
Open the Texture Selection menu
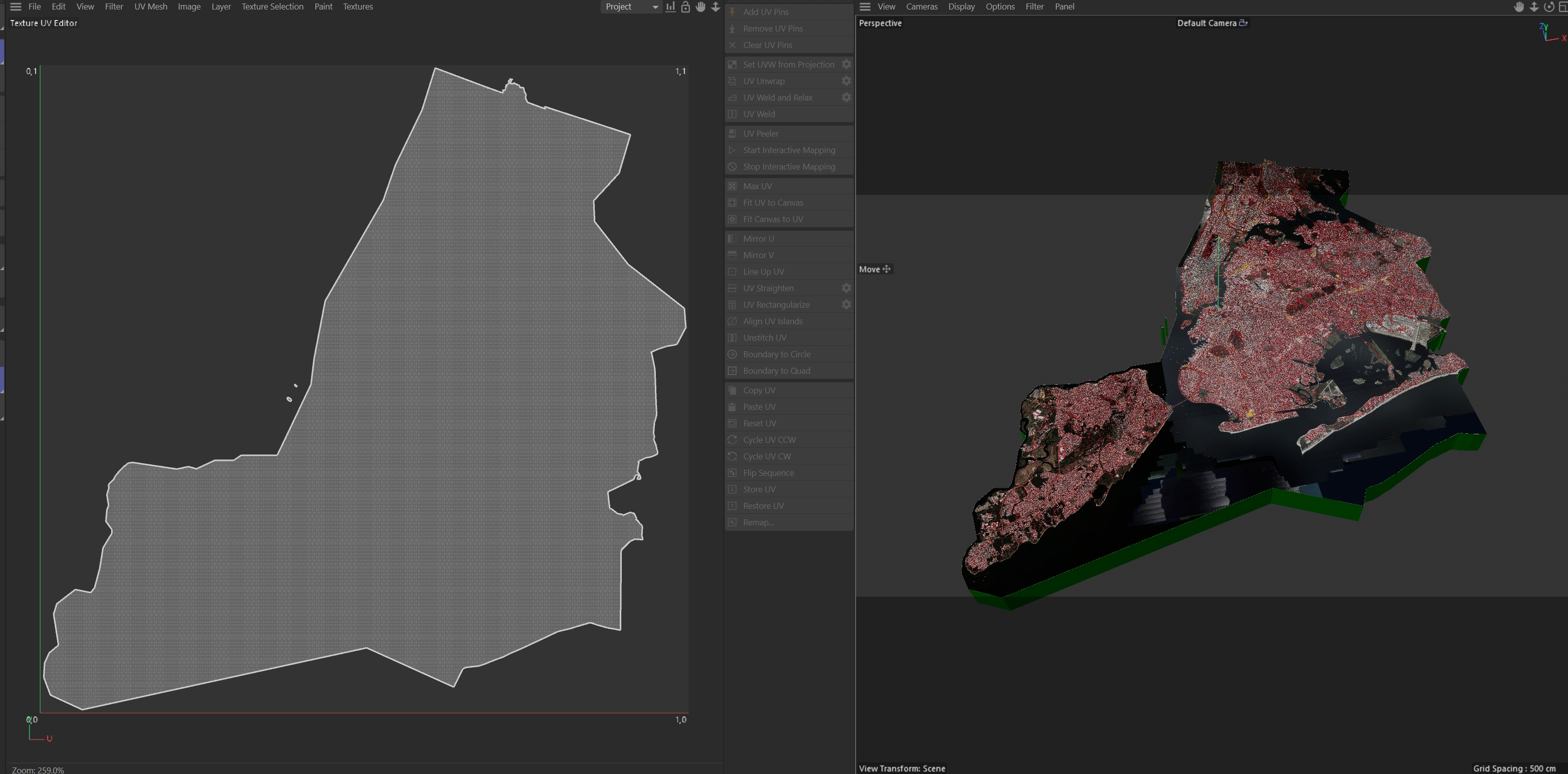tap(272, 7)
